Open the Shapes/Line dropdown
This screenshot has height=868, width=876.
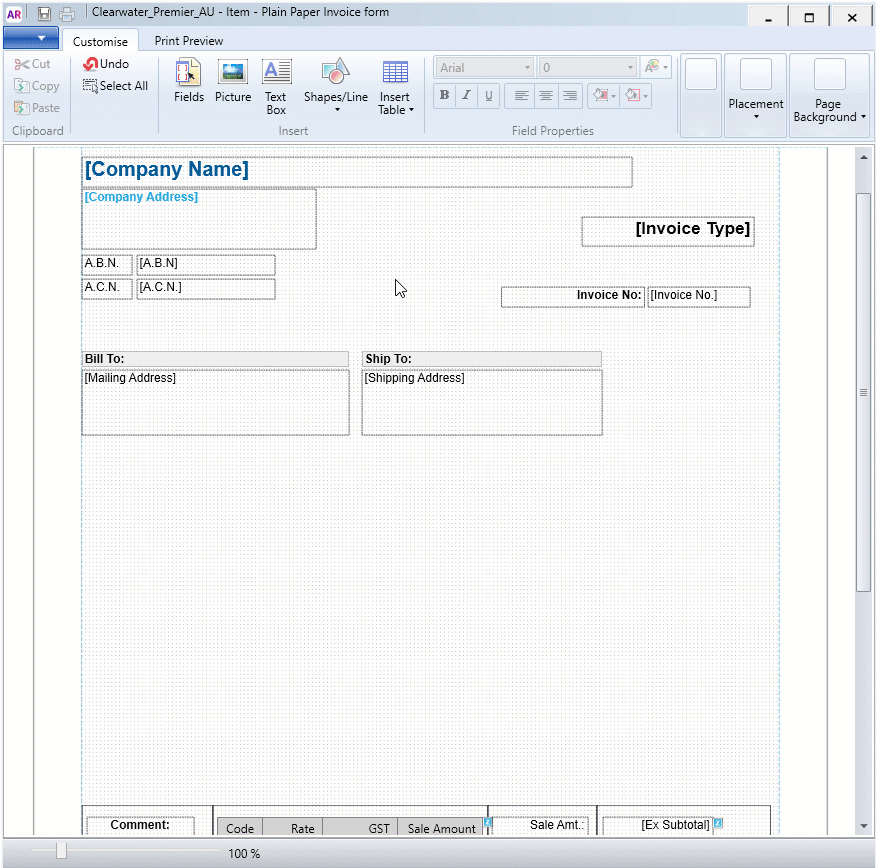(x=336, y=86)
